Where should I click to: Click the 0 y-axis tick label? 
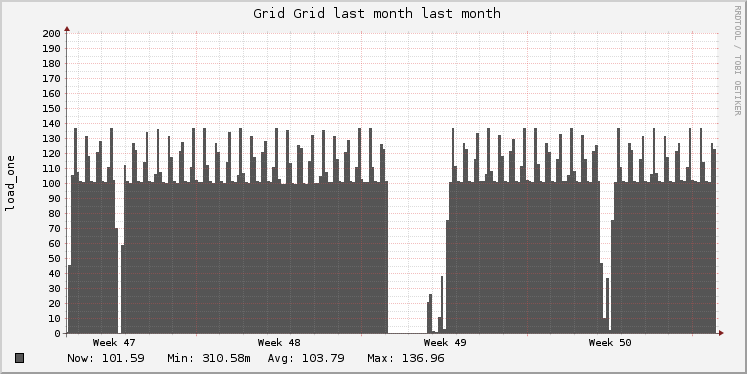(x=57, y=334)
